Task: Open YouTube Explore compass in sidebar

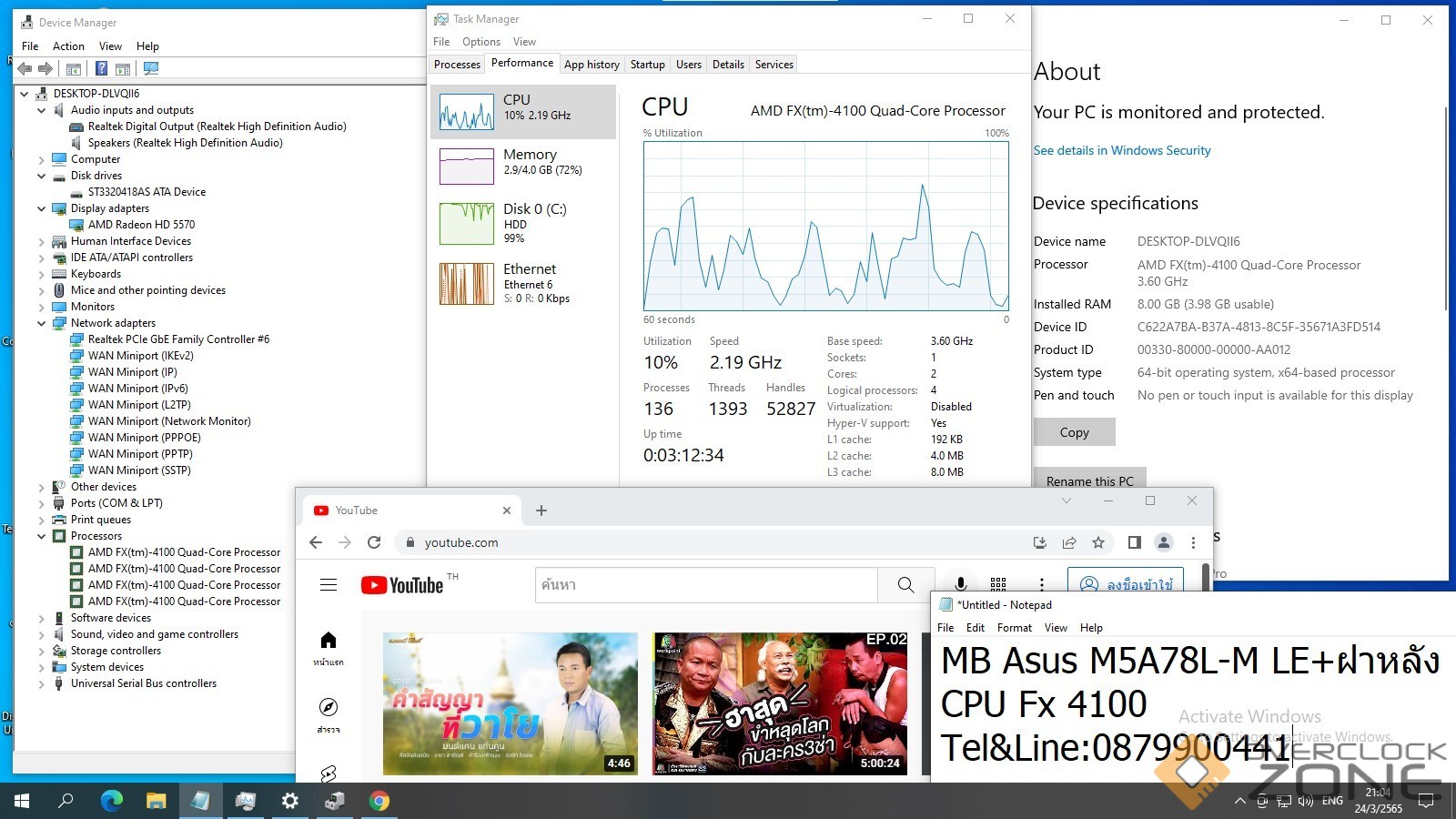Action: coord(329,715)
